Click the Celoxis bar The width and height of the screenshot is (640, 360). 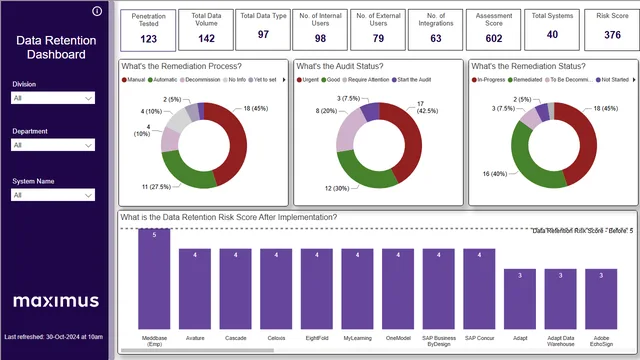276,289
